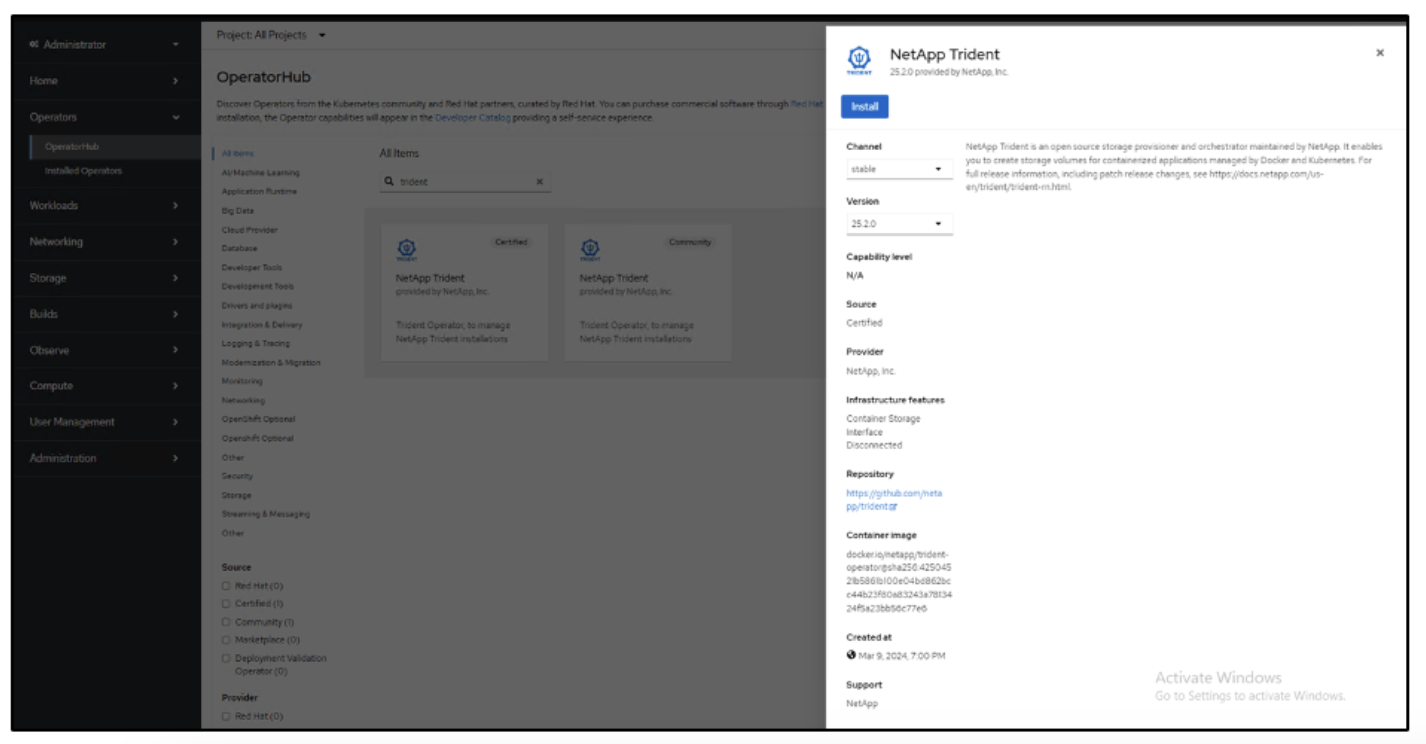The image size is (1426, 744).
Task: Select Networking in the category filter list
Action: click(243, 401)
